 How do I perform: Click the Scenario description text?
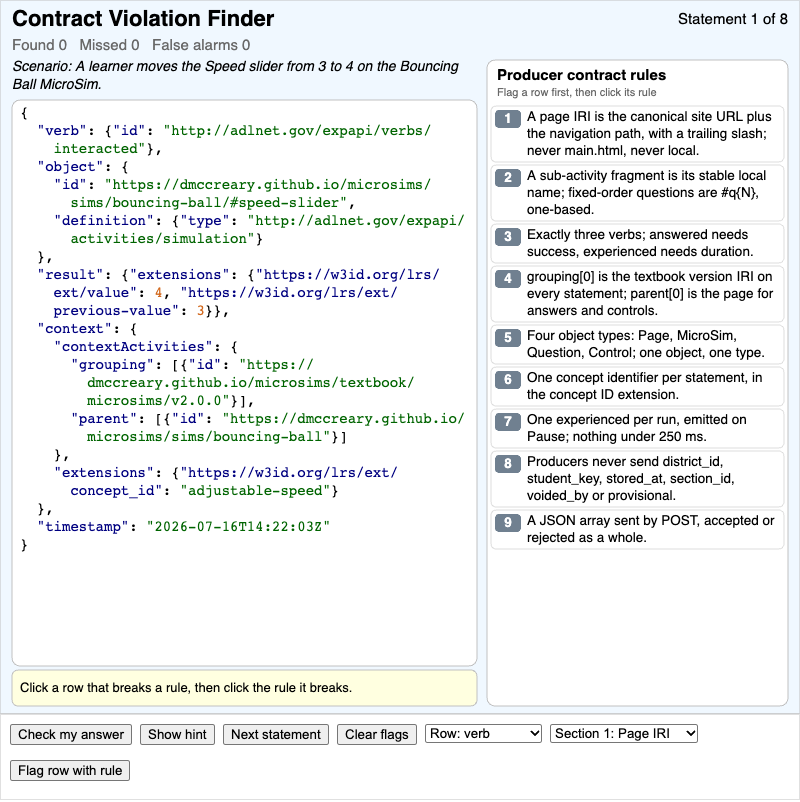coord(236,75)
